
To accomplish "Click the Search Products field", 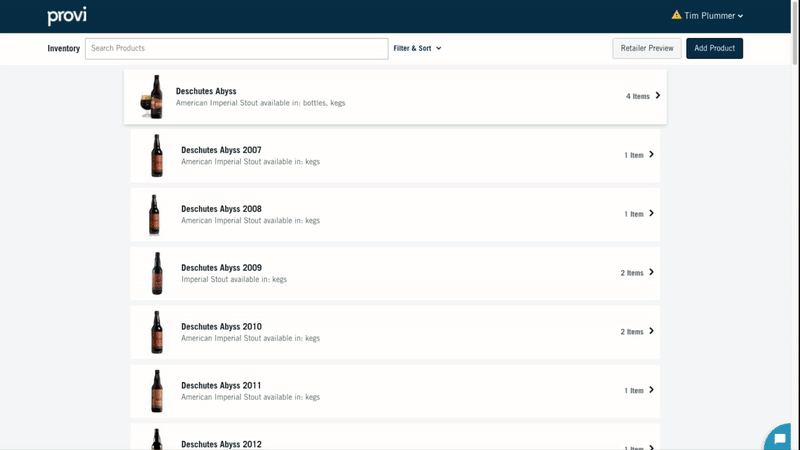I will [236, 48].
